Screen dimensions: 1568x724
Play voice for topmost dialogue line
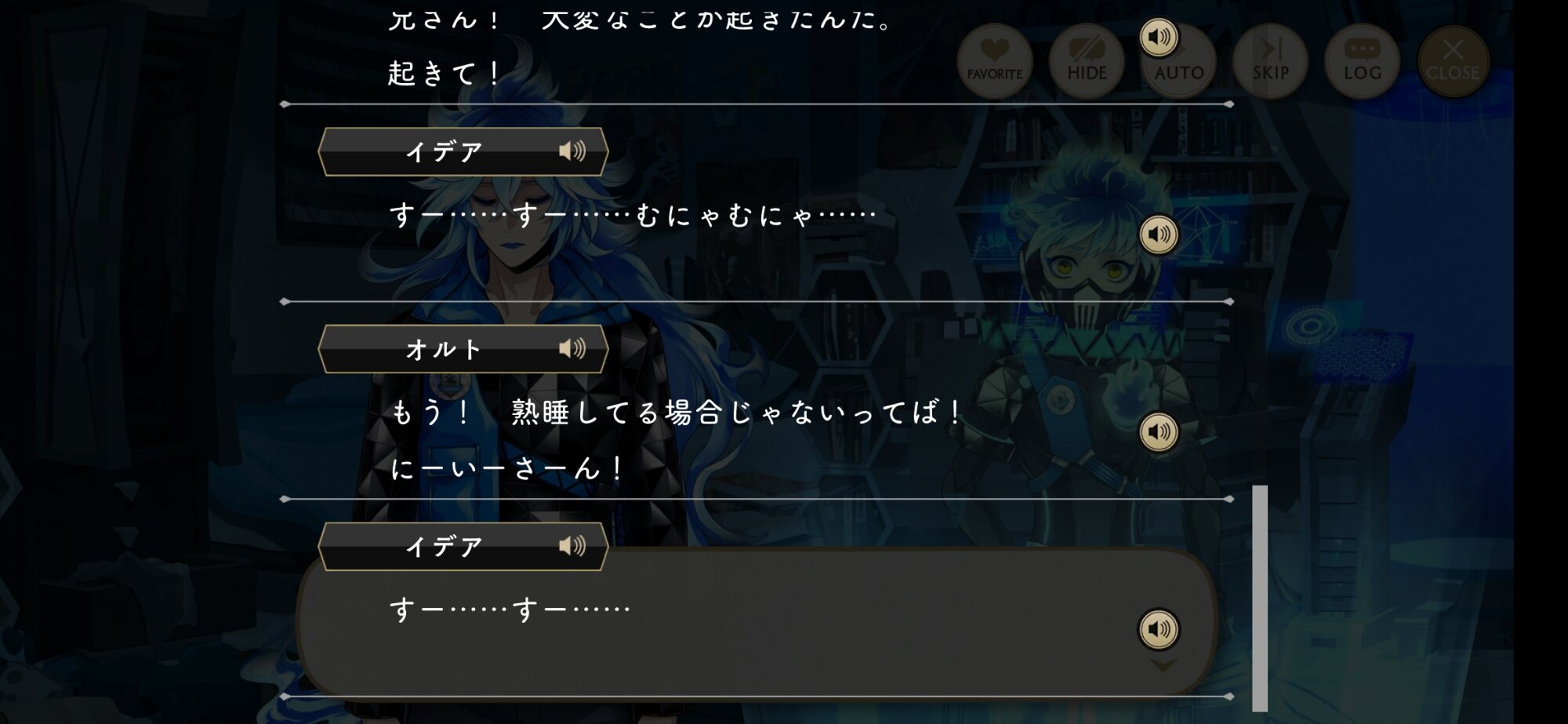[1159, 37]
